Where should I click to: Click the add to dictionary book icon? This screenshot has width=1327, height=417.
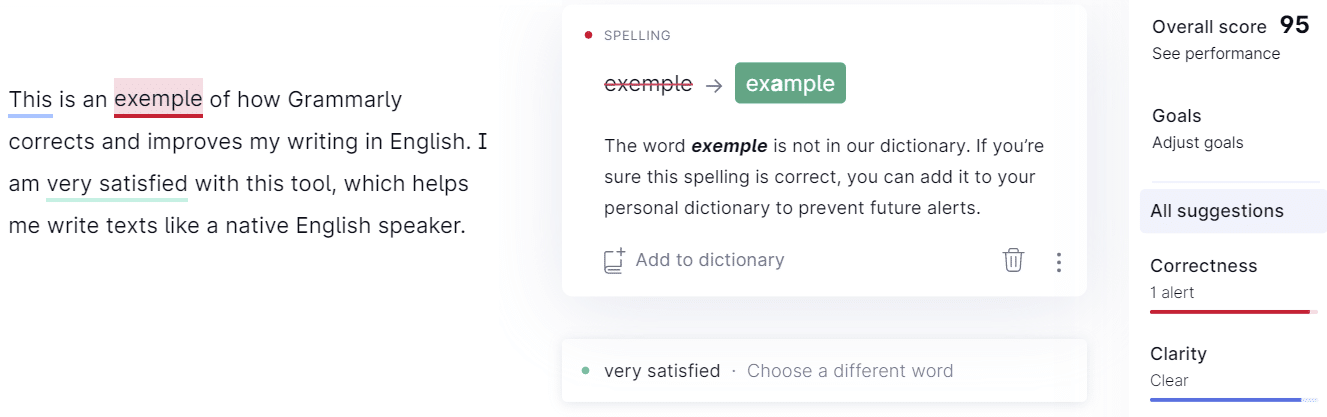coord(614,261)
